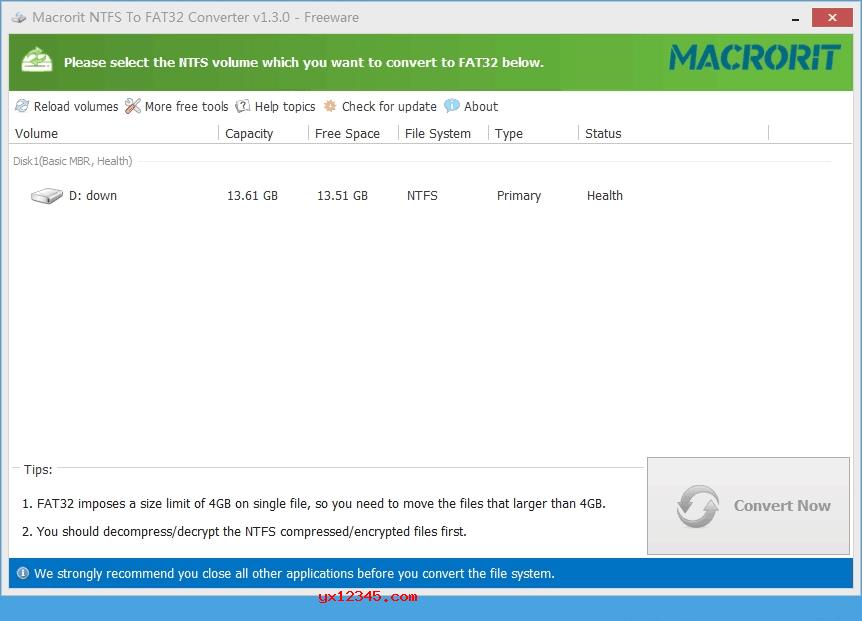The image size is (862, 621).
Task: Check for update in toolbar
Action: coord(380,106)
